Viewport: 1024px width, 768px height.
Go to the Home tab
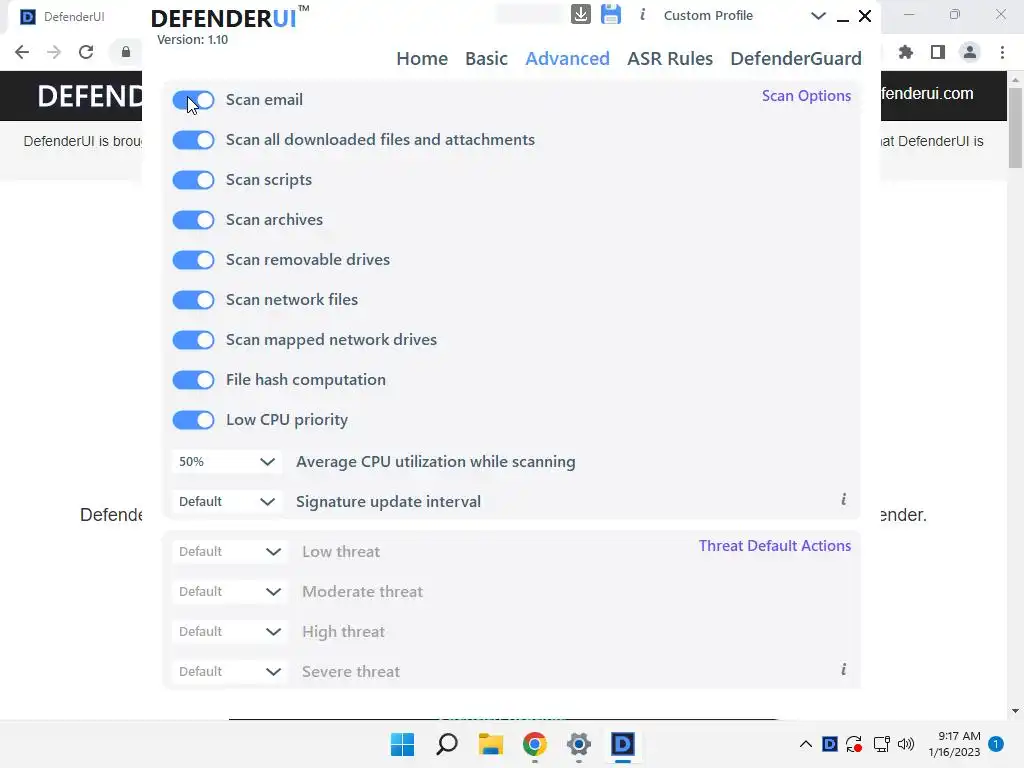[422, 59]
